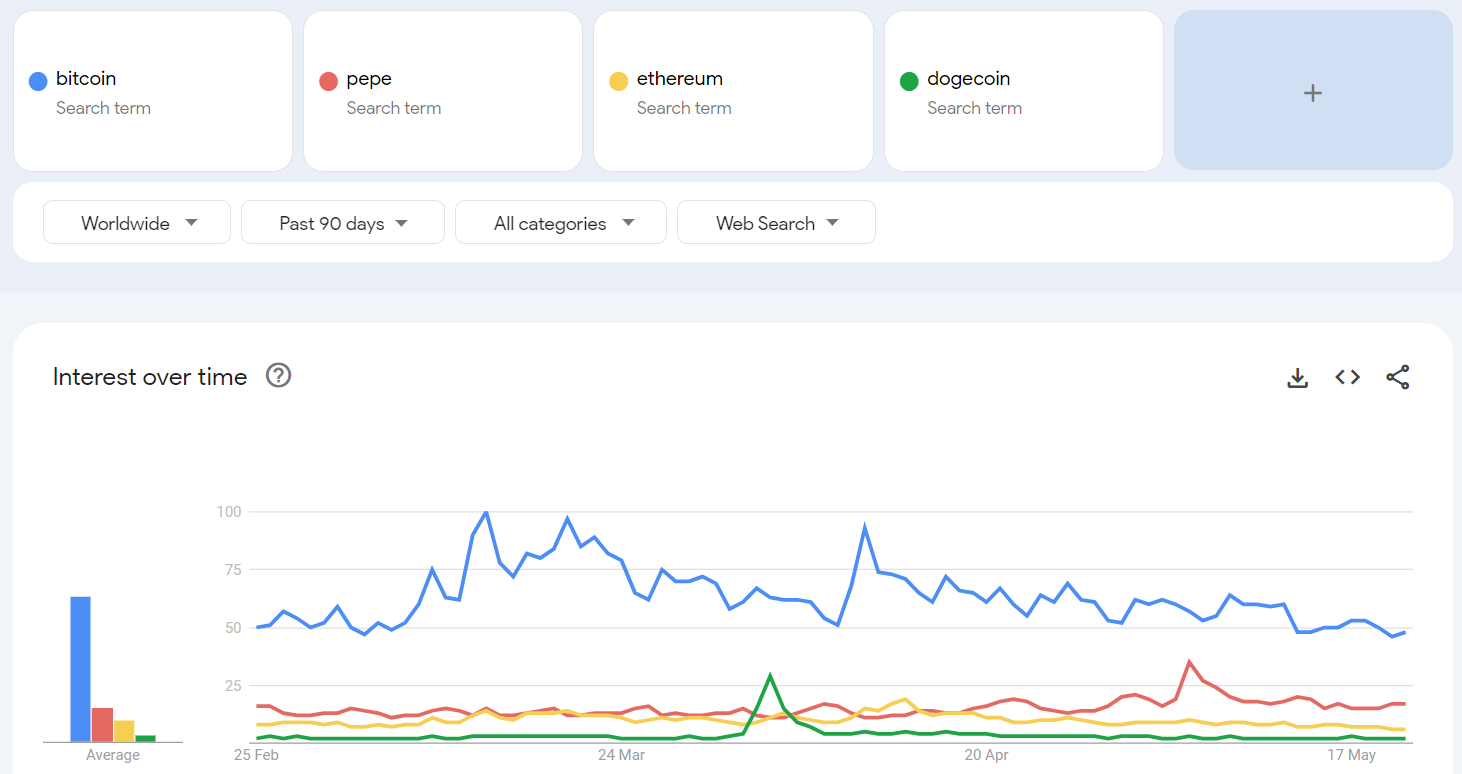
Task: Click the Interest over time heading
Action: tap(150, 377)
